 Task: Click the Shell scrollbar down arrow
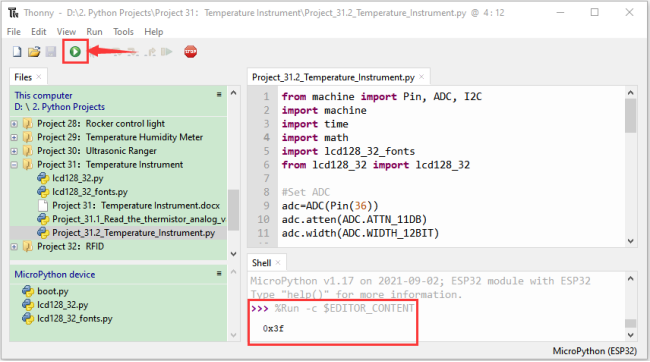click(631, 335)
